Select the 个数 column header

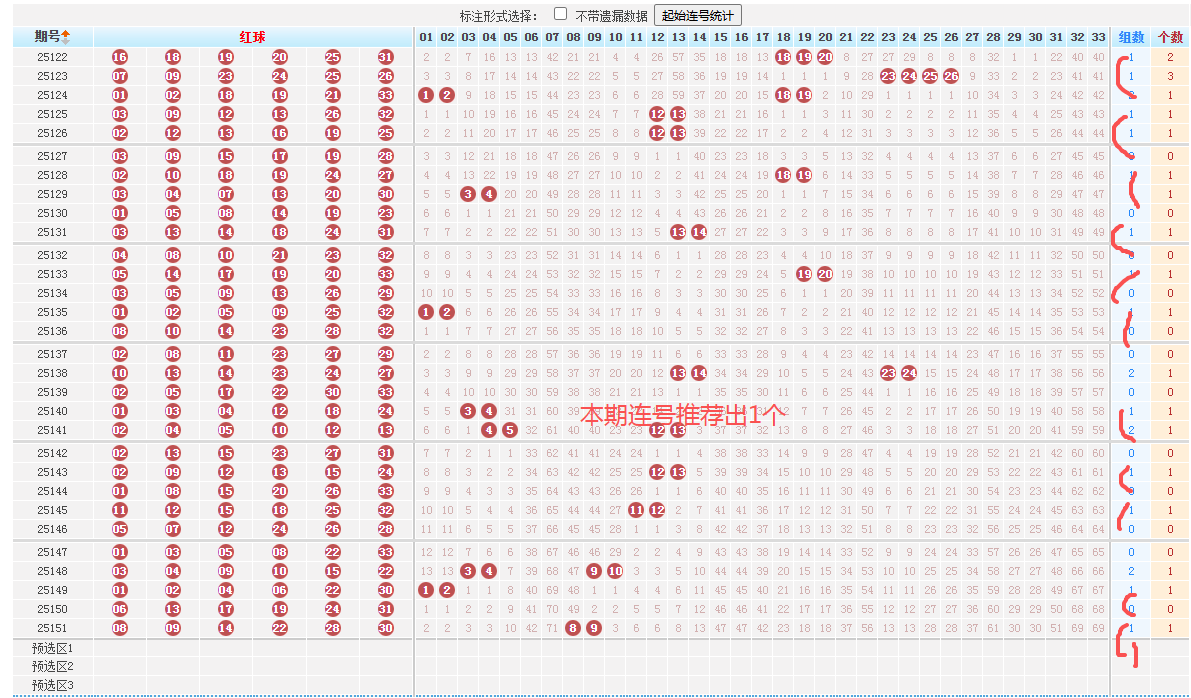pyautogui.click(x=1170, y=36)
